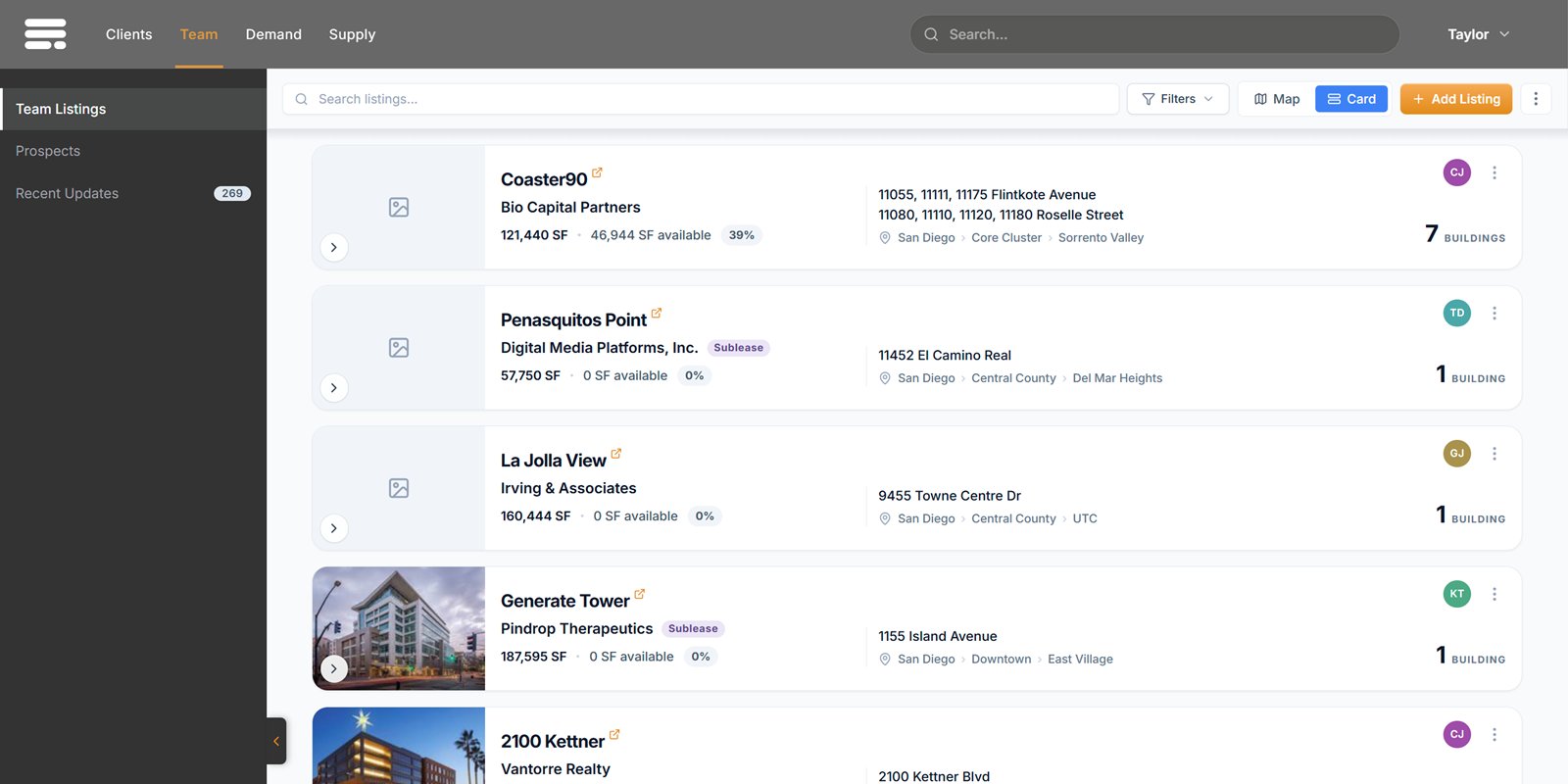Image resolution: width=1568 pixels, height=784 pixels.
Task: Open the three-dot menu on Coaster90 card
Action: [x=1494, y=172]
